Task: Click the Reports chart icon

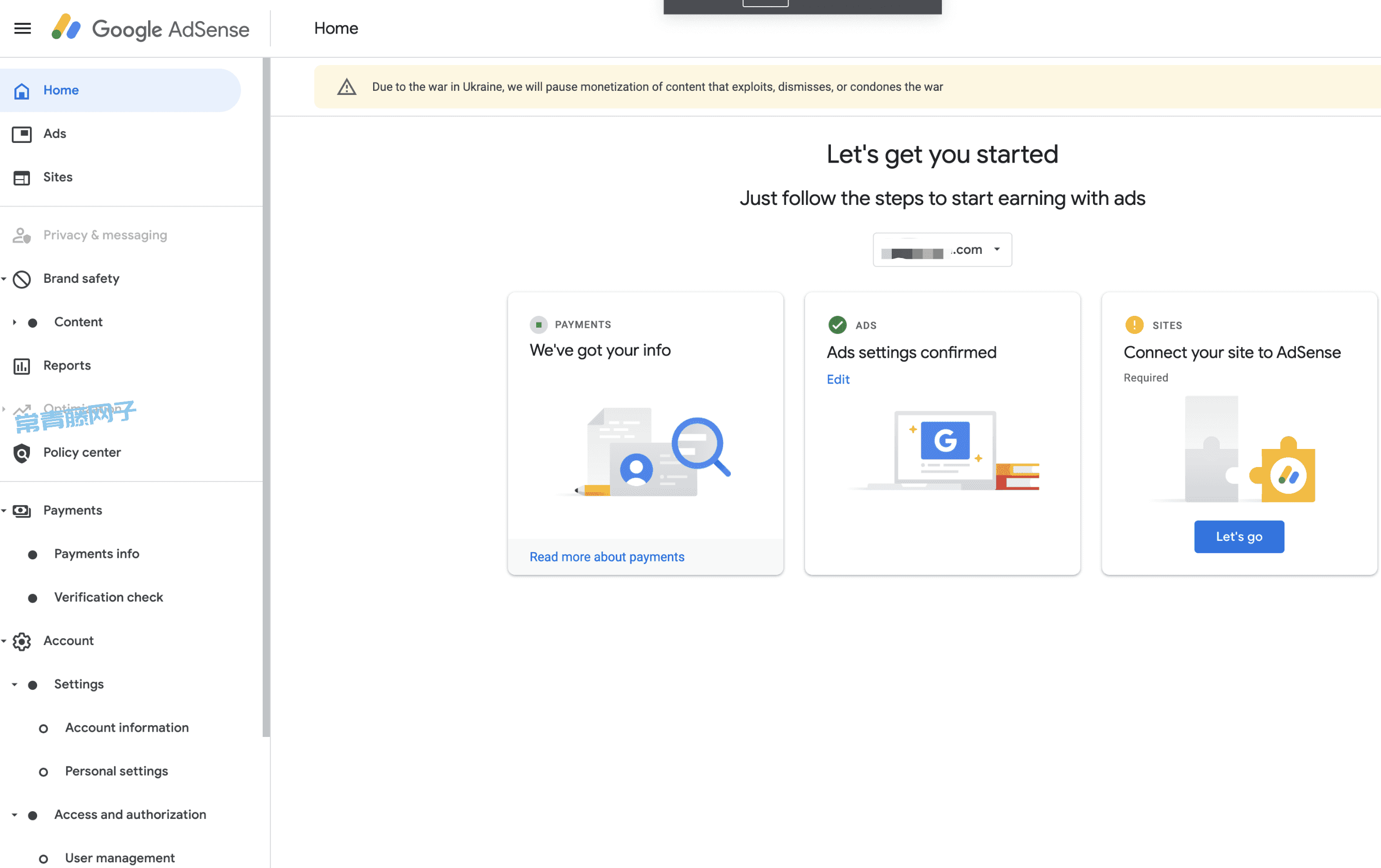Action: pyautogui.click(x=22, y=366)
